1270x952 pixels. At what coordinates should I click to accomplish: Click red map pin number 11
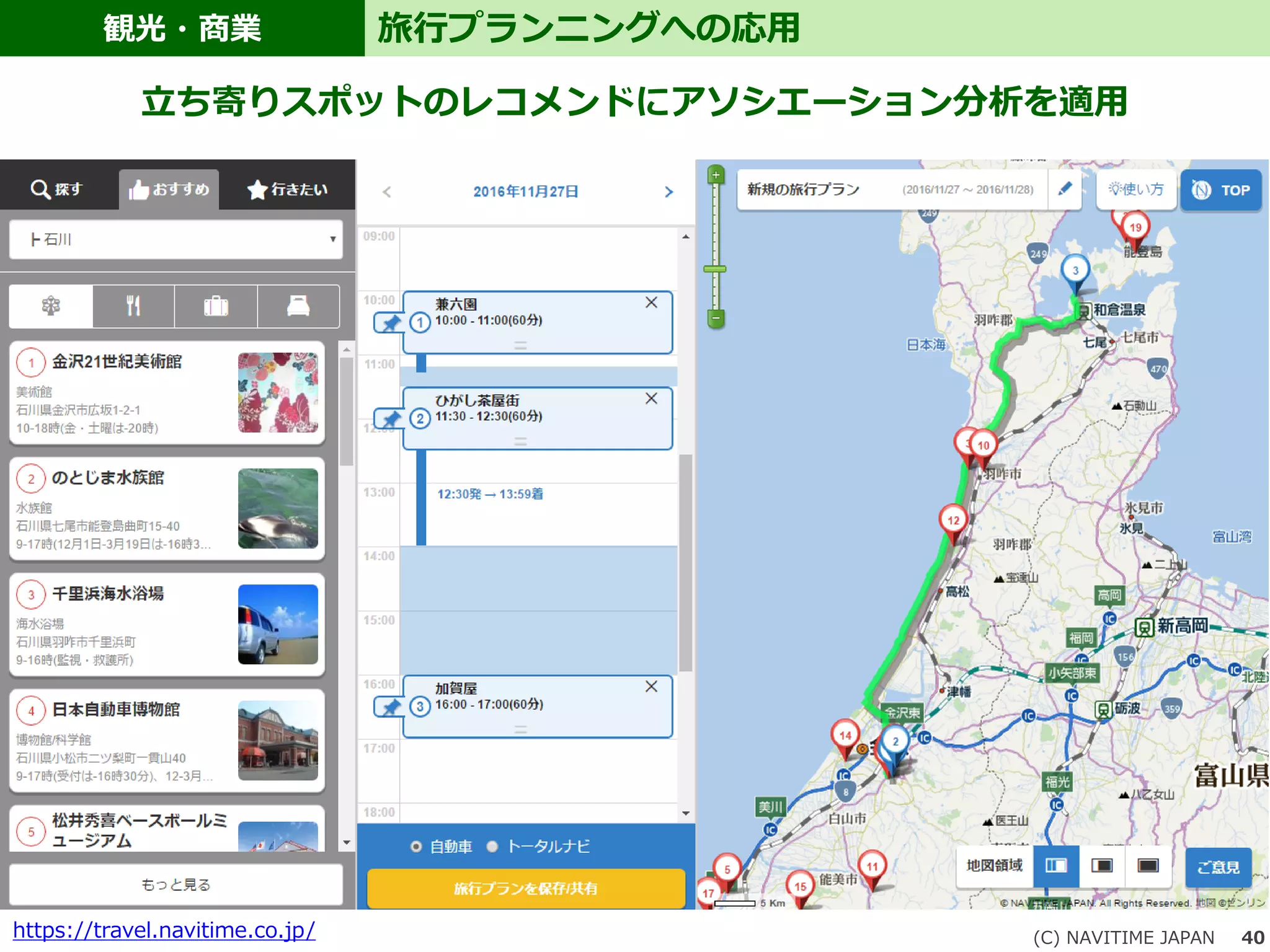click(x=873, y=867)
